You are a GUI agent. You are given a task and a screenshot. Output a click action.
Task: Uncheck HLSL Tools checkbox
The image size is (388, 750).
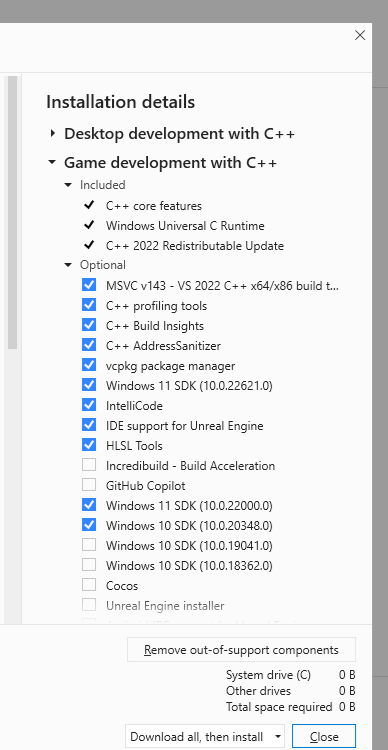tap(89, 445)
